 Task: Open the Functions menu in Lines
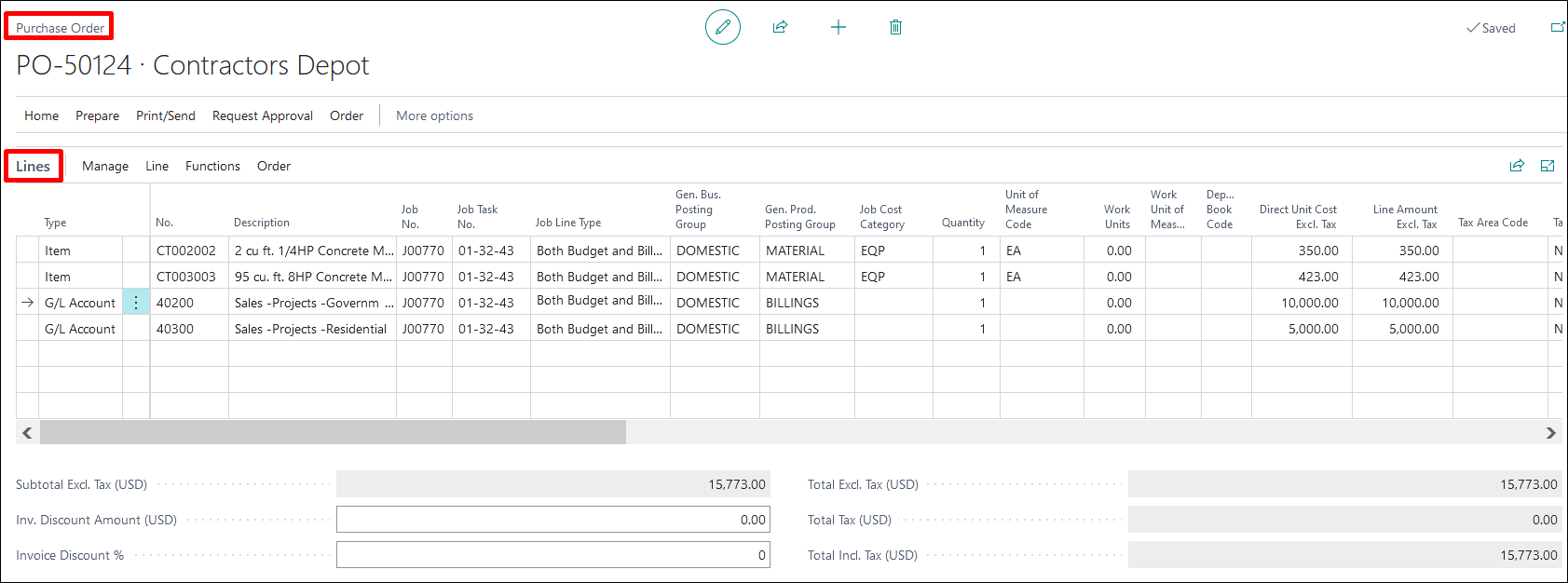click(212, 166)
